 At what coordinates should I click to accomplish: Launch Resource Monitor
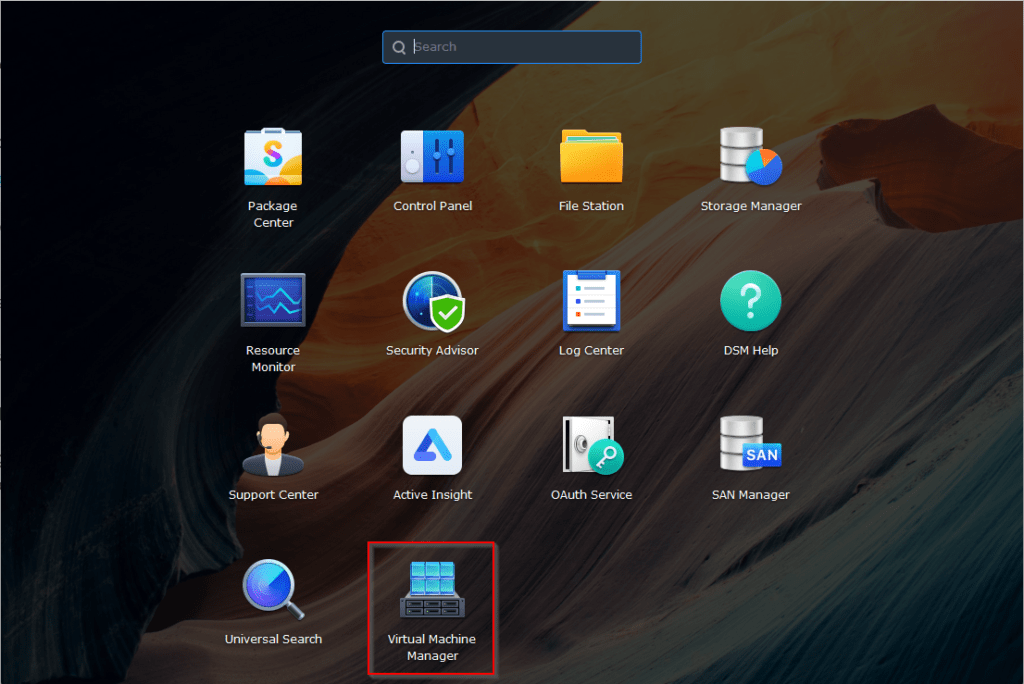pyautogui.click(x=273, y=300)
